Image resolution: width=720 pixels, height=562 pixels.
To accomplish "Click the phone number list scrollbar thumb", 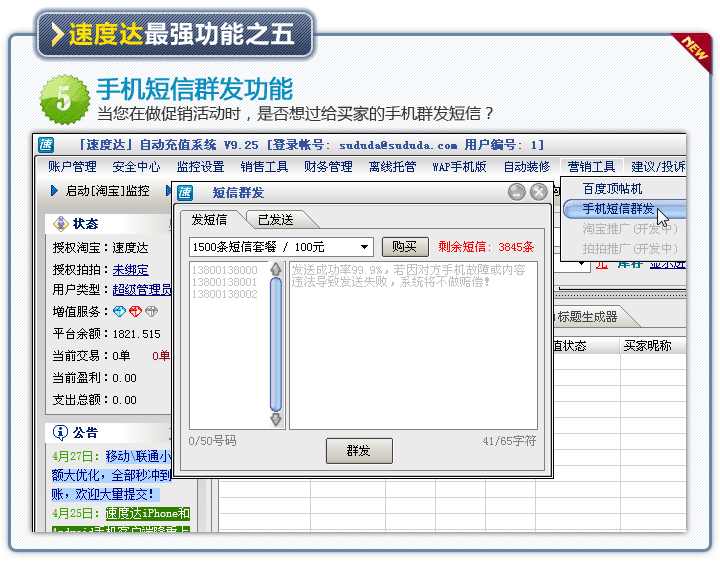I will tap(276, 344).
